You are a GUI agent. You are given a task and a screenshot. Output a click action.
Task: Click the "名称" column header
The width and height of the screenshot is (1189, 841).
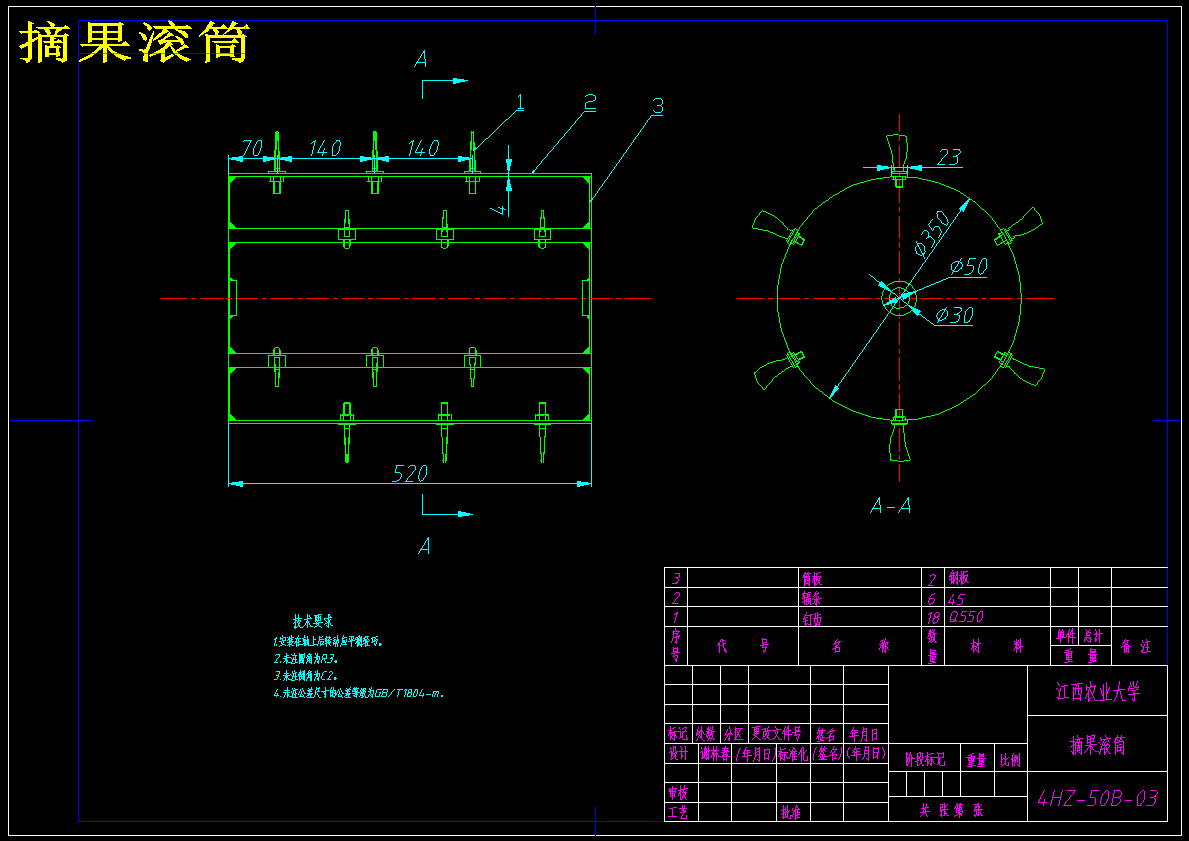860,647
